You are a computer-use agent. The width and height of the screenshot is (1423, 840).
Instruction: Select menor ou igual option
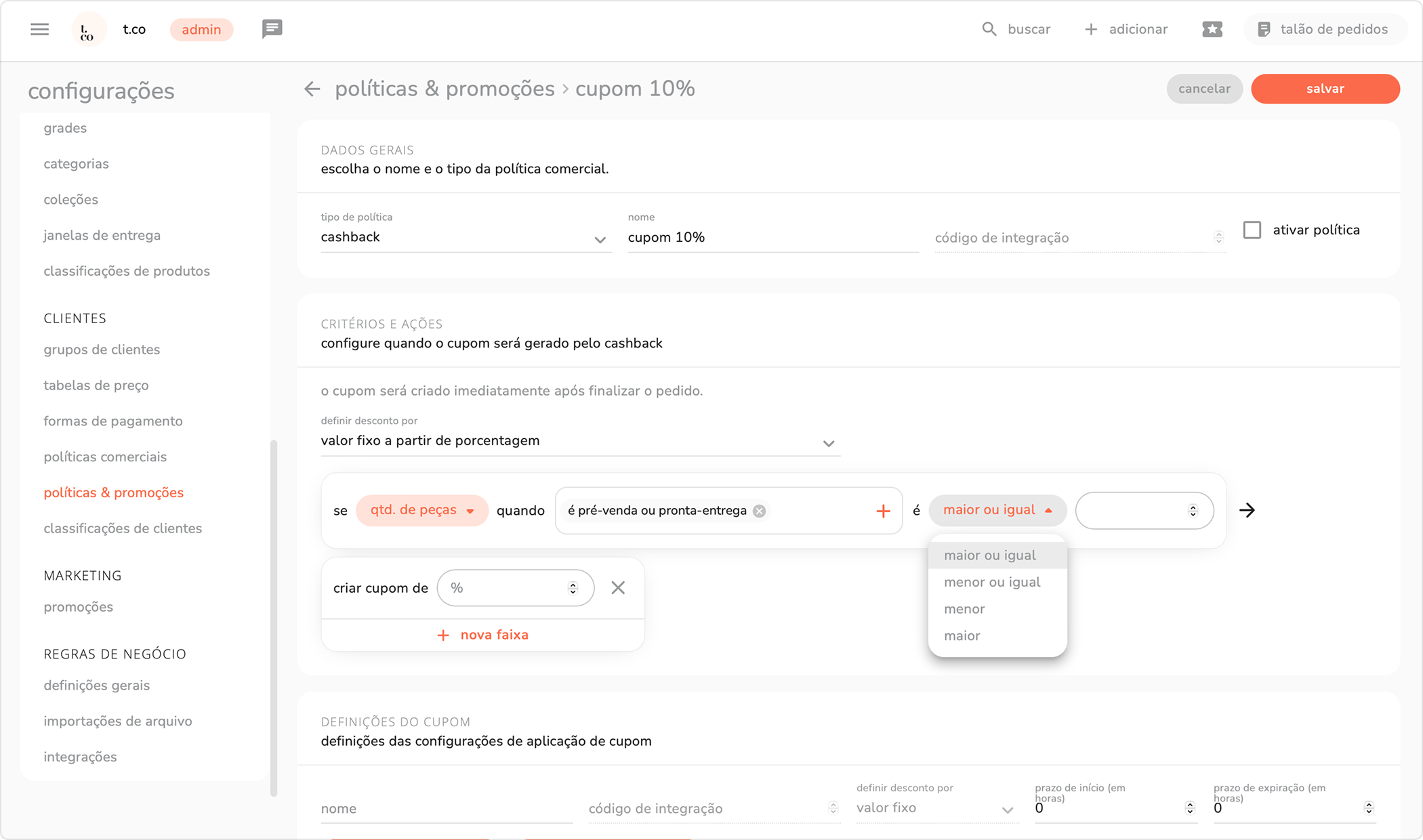coord(992,582)
